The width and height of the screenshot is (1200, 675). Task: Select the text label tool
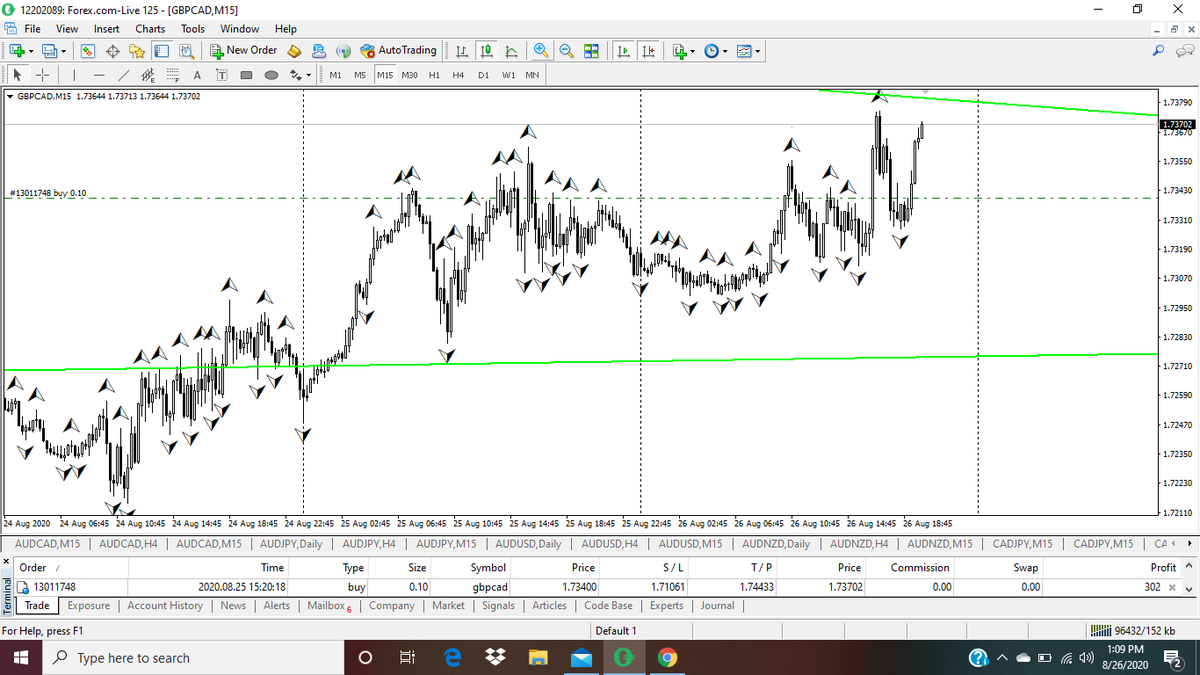(x=222, y=75)
